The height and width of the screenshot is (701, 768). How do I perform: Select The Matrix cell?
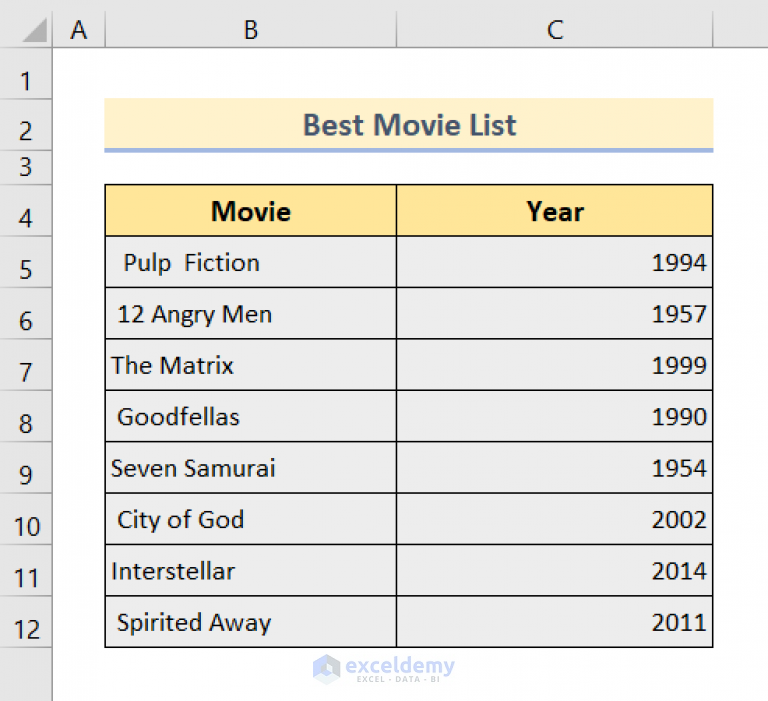250,365
